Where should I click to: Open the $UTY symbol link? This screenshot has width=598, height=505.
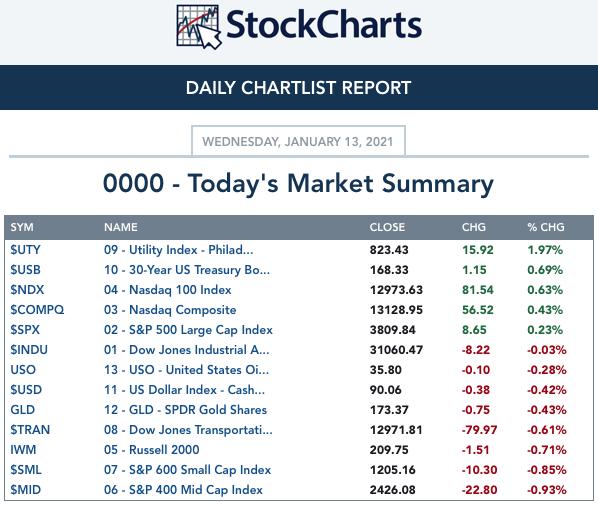(25, 250)
